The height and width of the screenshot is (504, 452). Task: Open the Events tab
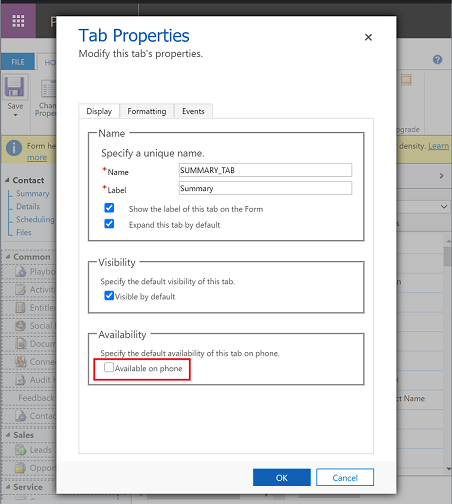(x=193, y=111)
